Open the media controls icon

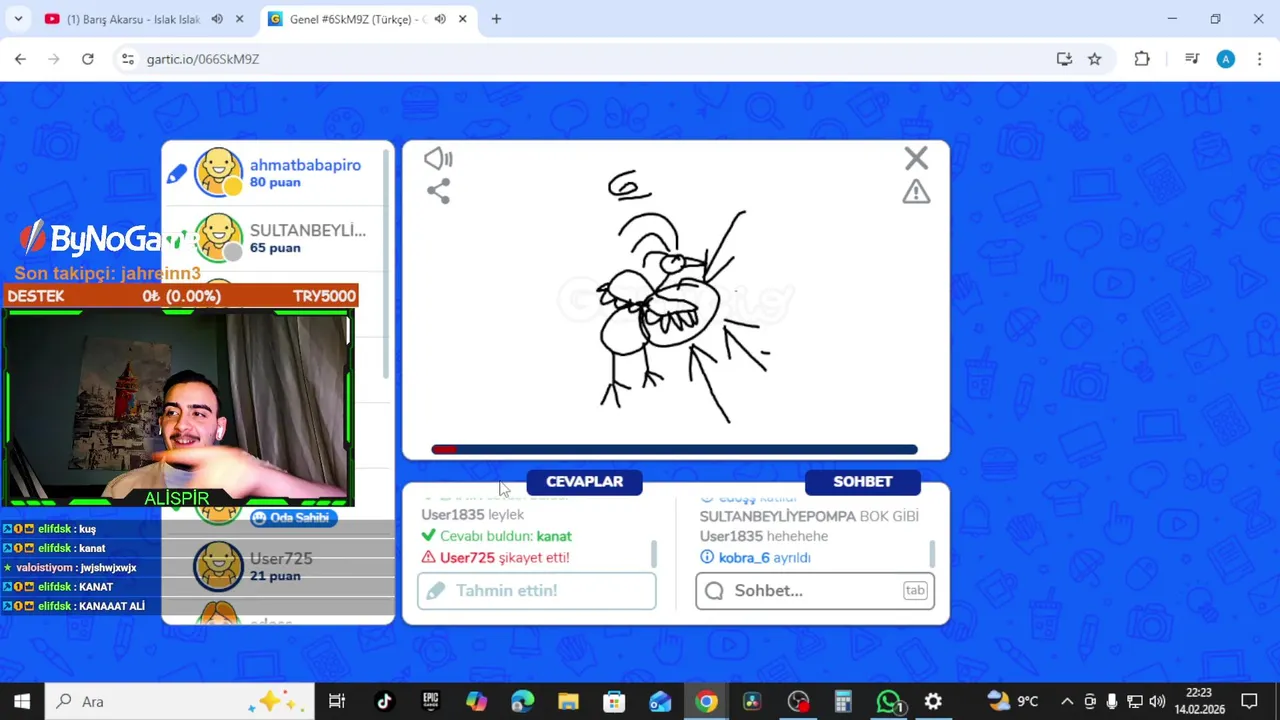click(x=1192, y=59)
